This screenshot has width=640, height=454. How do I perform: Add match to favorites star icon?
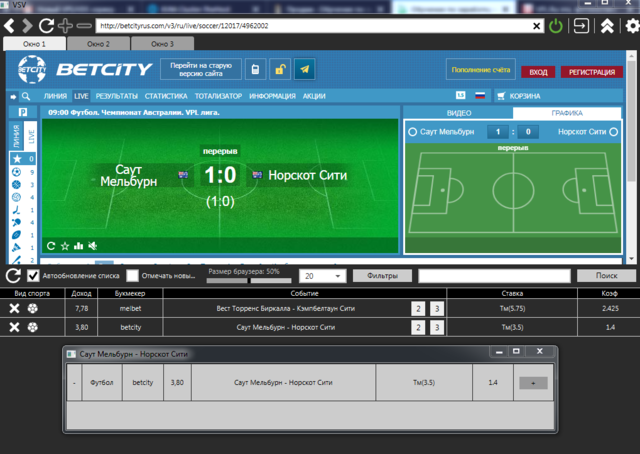point(65,246)
